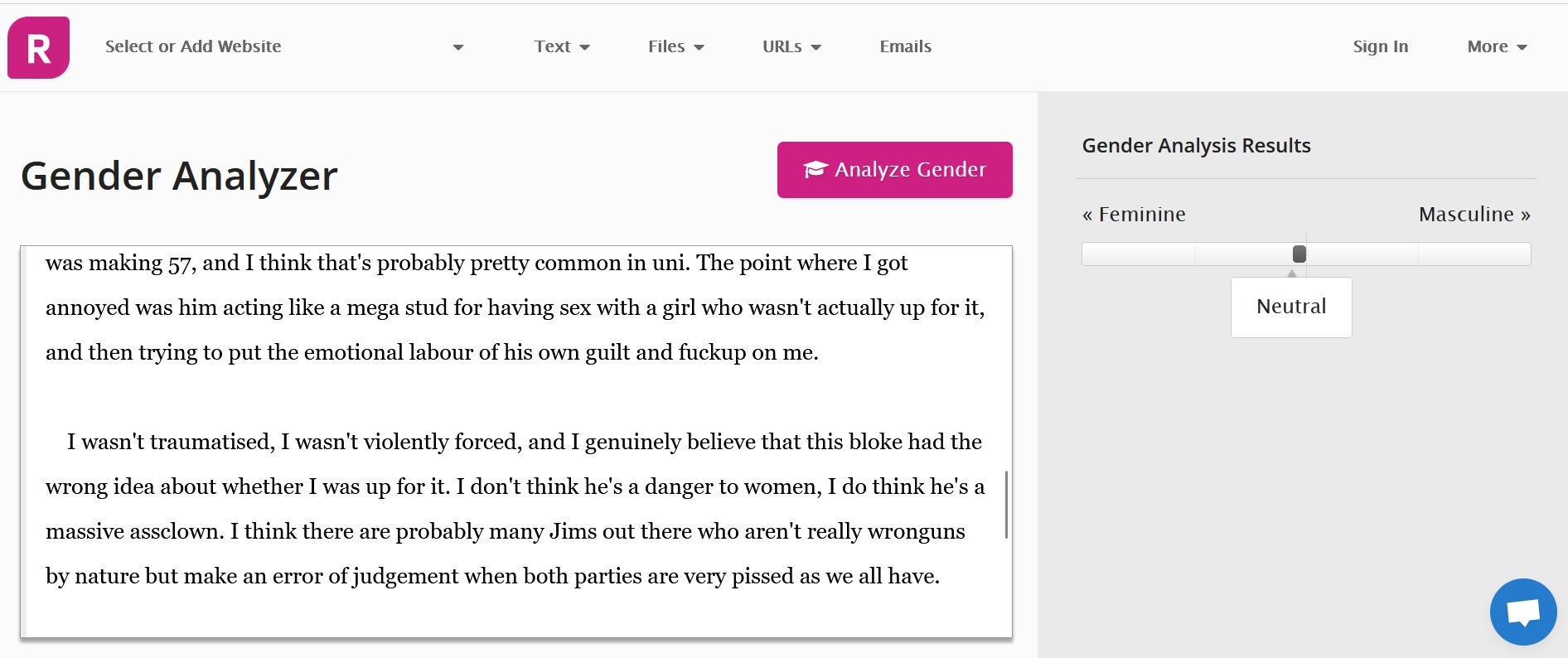Open the Emails menu item
Image resolution: width=1568 pixels, height=658 pixels.
pyautogui.click(x=905, y=46)
